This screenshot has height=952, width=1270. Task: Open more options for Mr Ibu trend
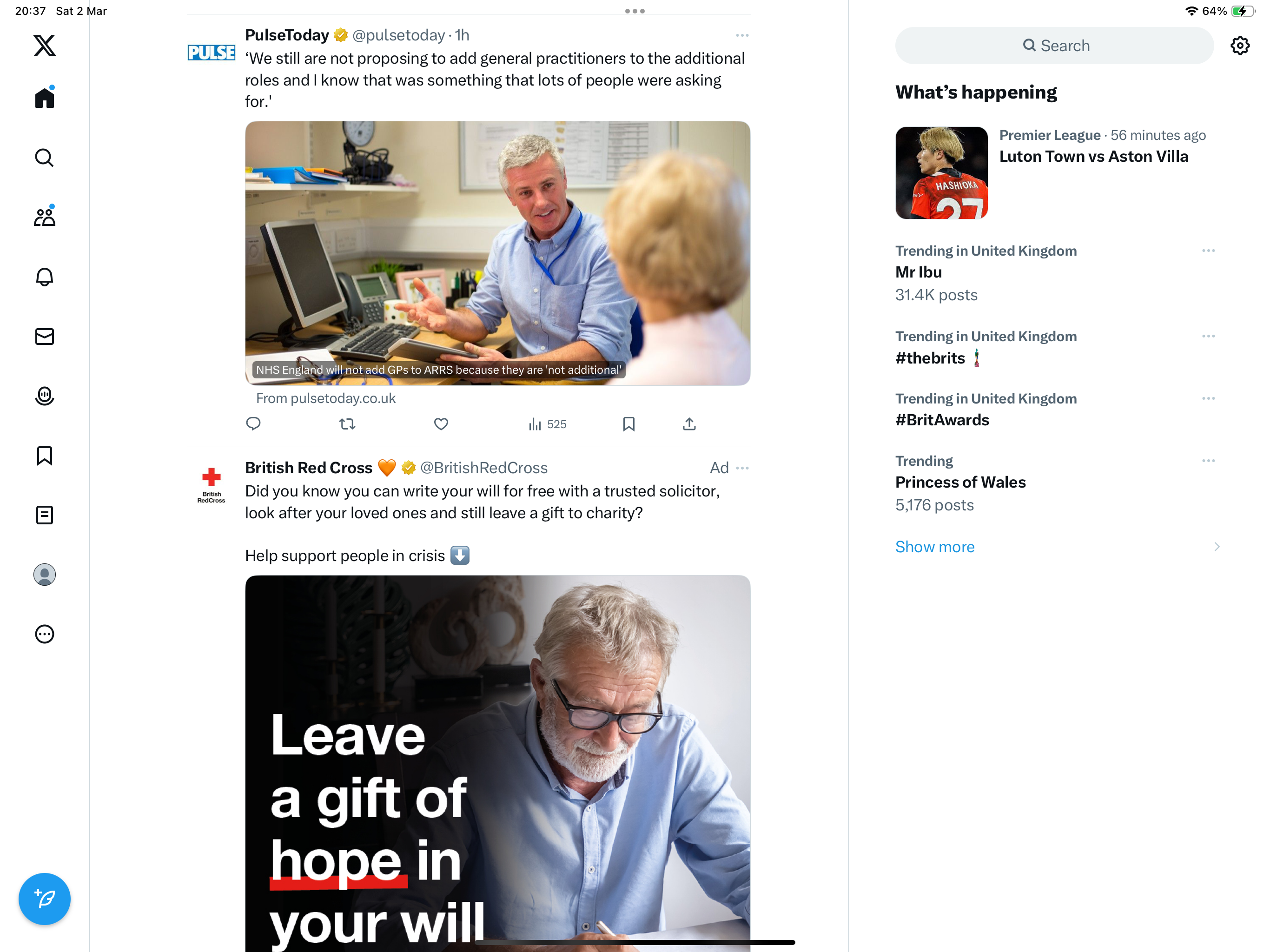coord(1208,251)
